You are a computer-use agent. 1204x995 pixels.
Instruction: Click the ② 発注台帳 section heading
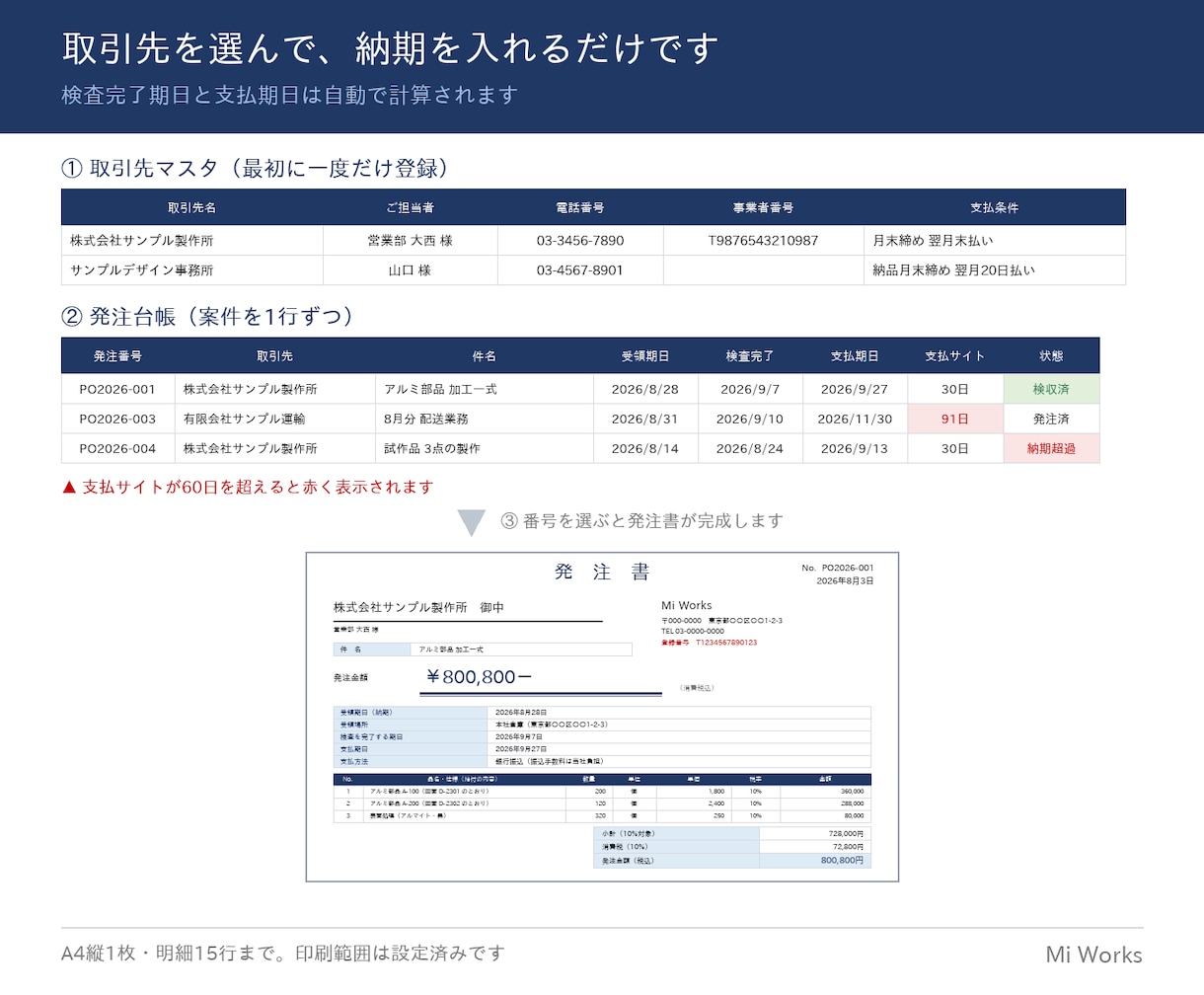coord(208,317)
